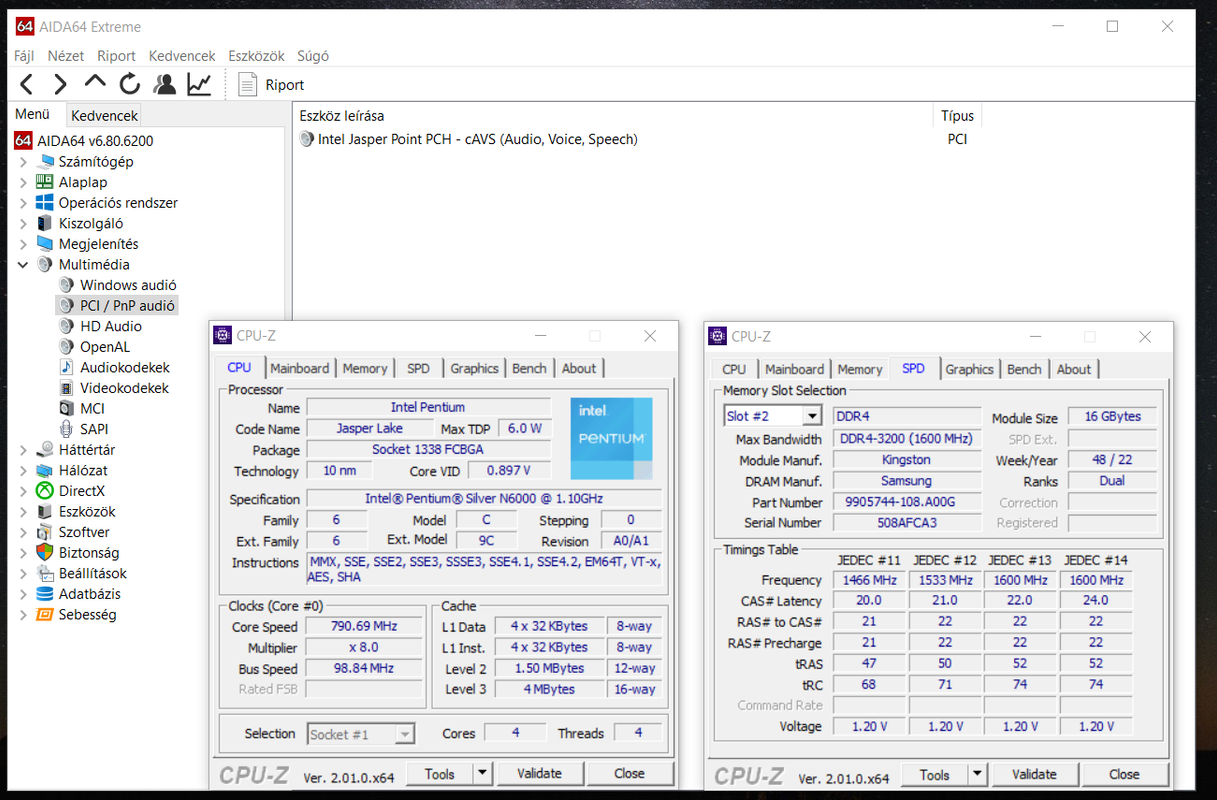Select the Sebesség benchmark icon

pos(45,614)
